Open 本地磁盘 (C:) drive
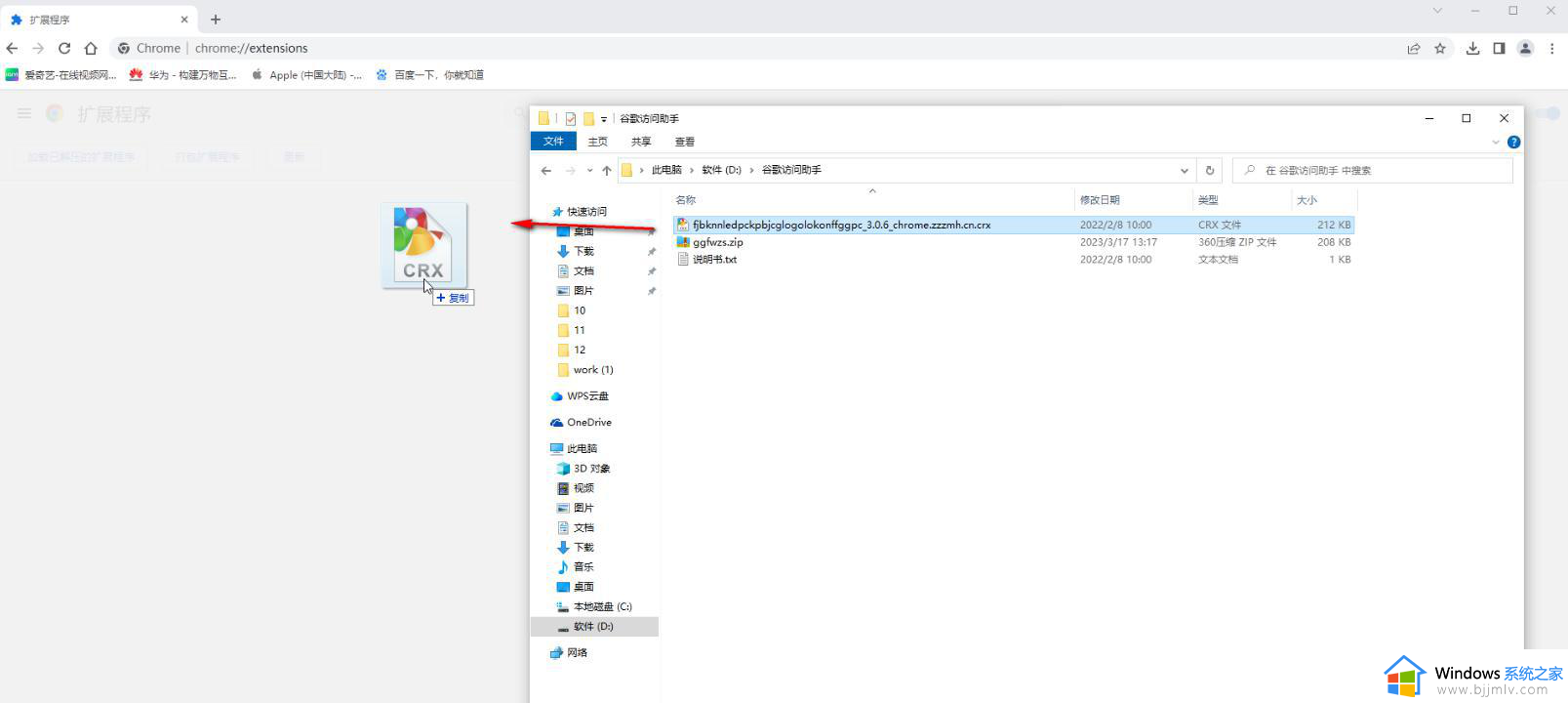This screenshot has width=1568, height=703. click(593, 606)
